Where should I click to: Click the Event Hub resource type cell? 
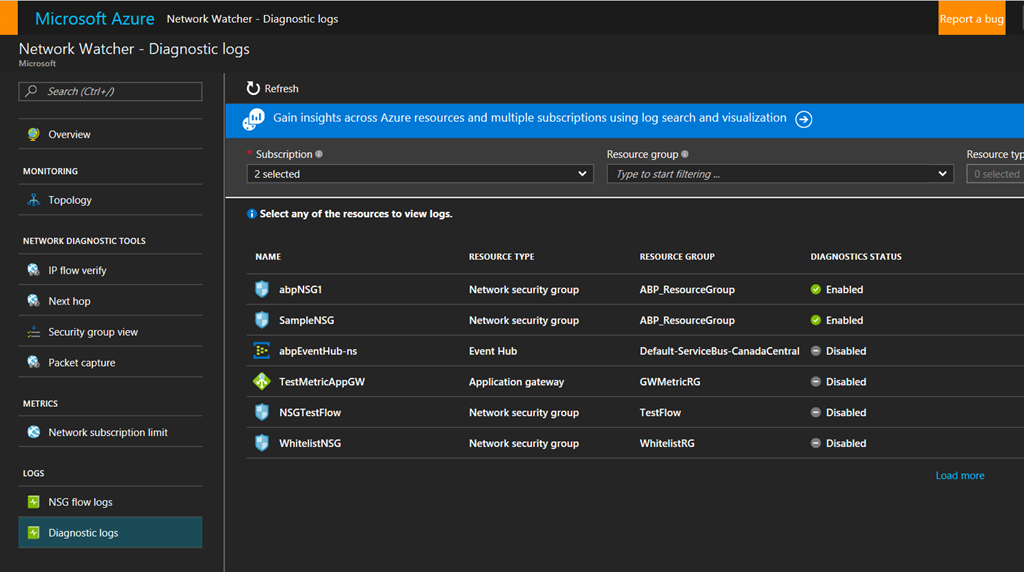coord(493,351)
